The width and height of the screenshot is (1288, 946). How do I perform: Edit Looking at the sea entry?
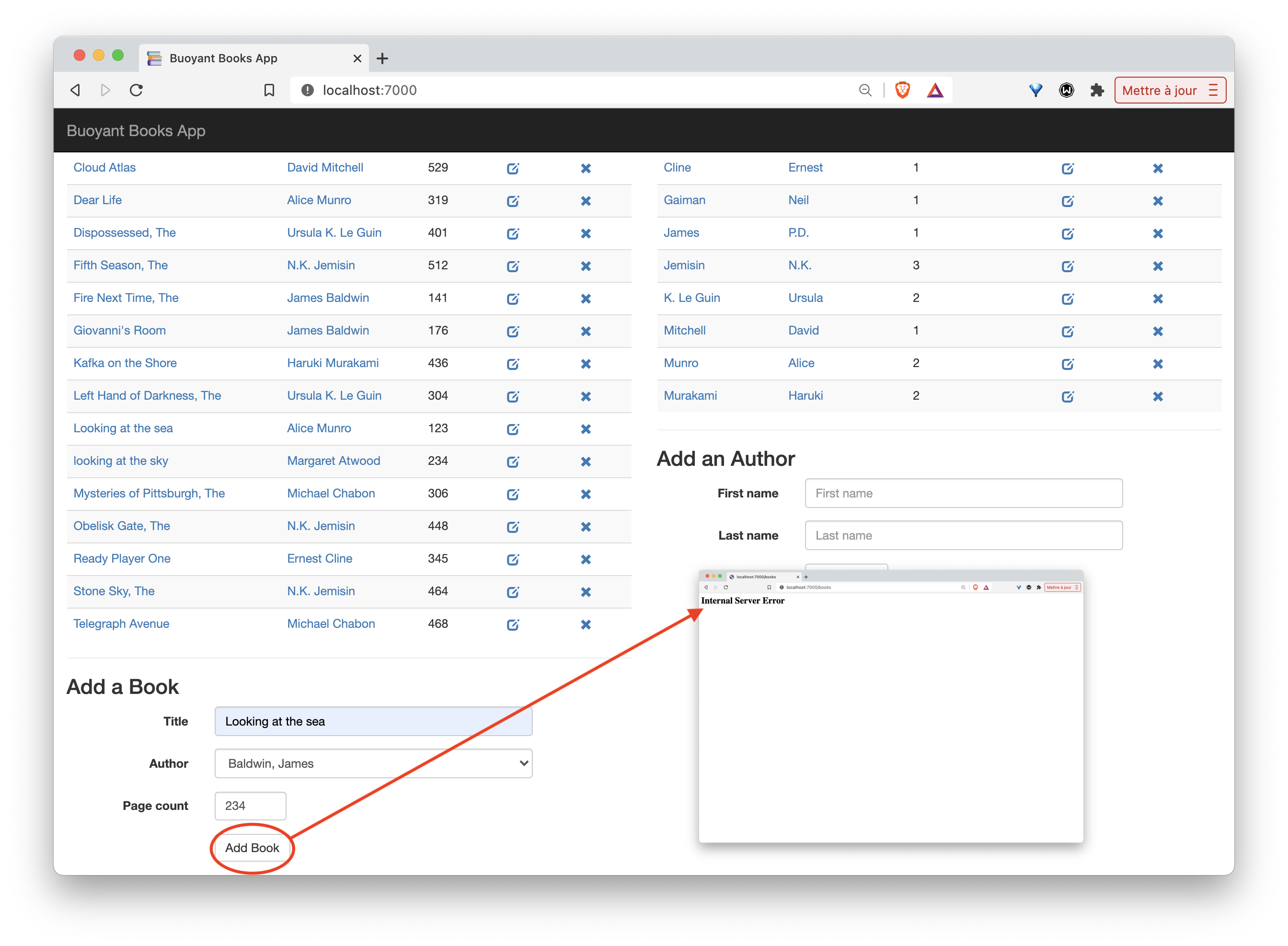coord(512,429)
